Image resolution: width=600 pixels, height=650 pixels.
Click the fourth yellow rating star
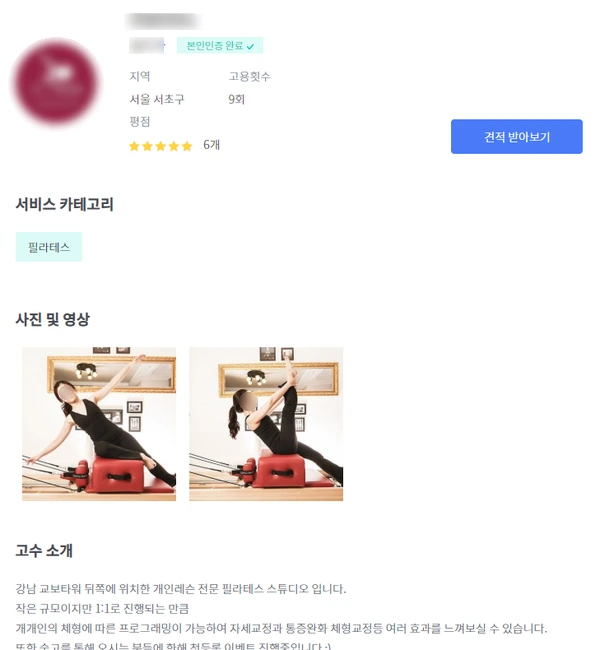pos(174,146)
